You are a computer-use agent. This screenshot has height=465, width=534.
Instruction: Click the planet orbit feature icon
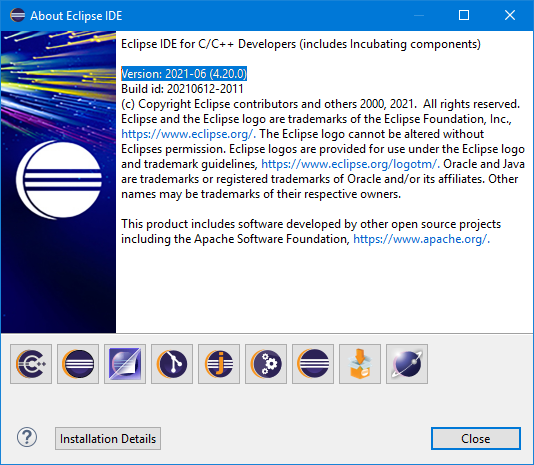pos(407,364)
